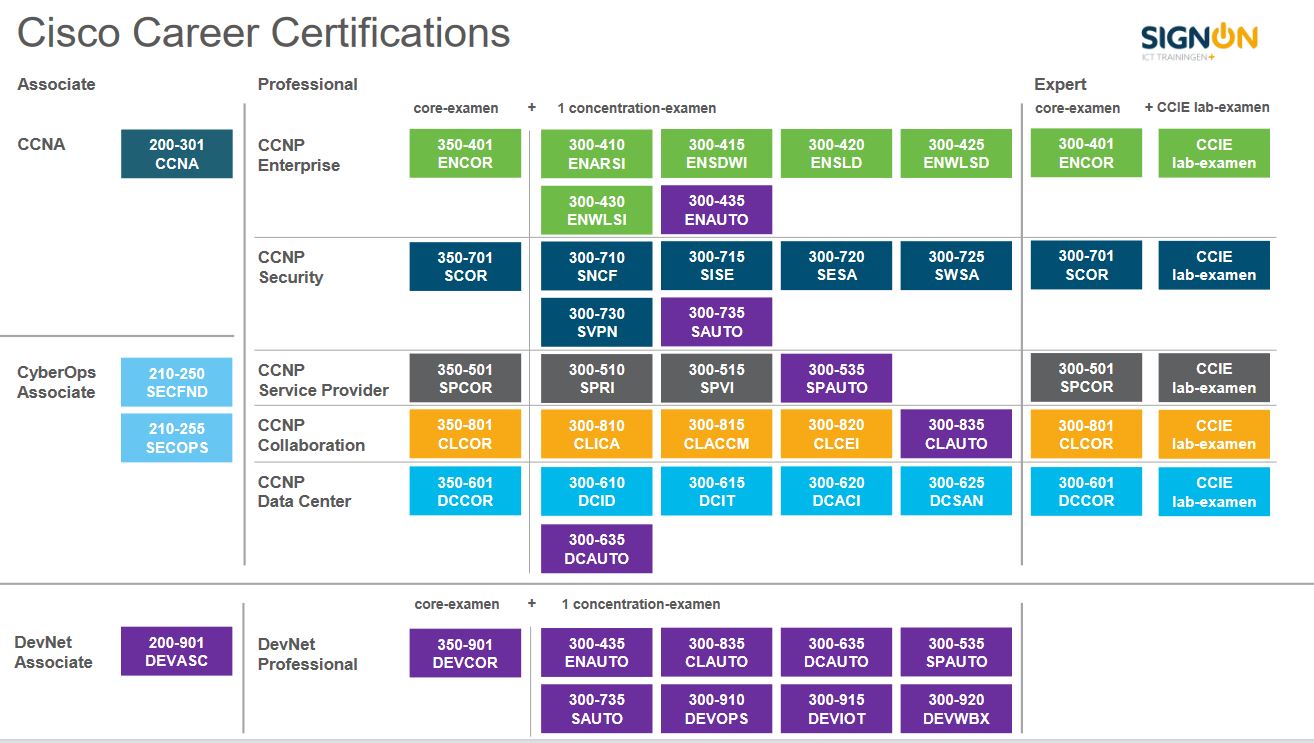Click the 350-401 ENCOR core exam

coord(465,152)
